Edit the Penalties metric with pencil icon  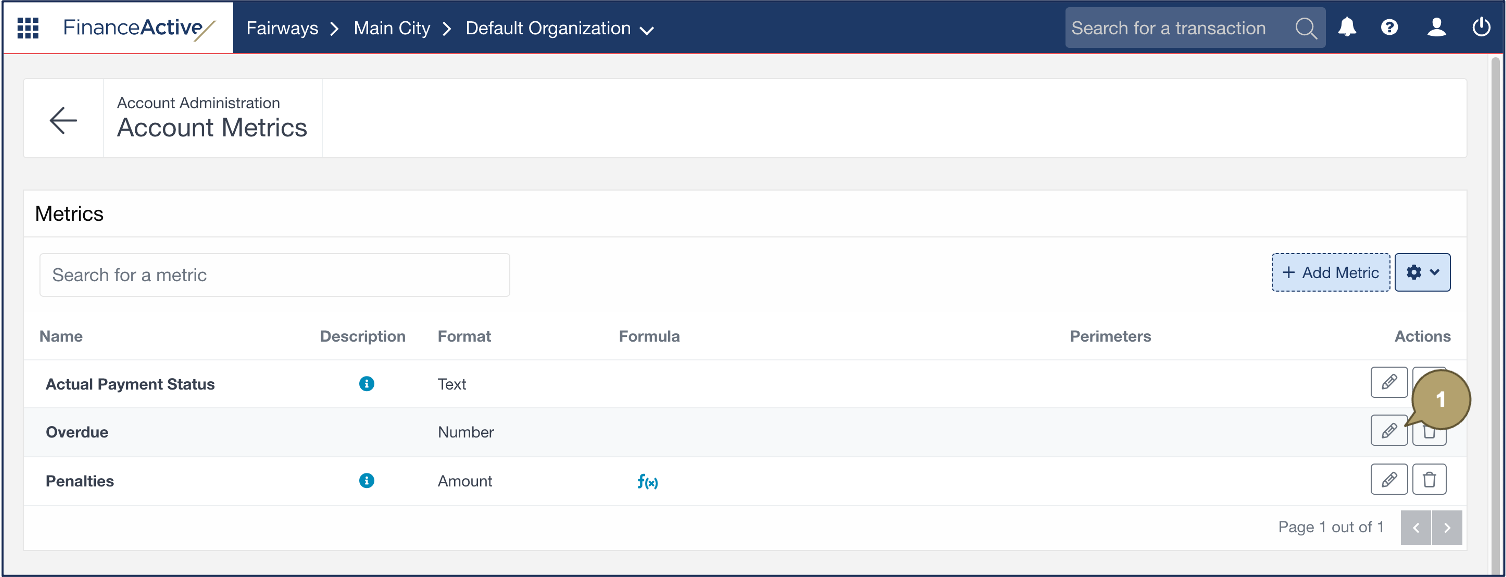pos(1388,480)
